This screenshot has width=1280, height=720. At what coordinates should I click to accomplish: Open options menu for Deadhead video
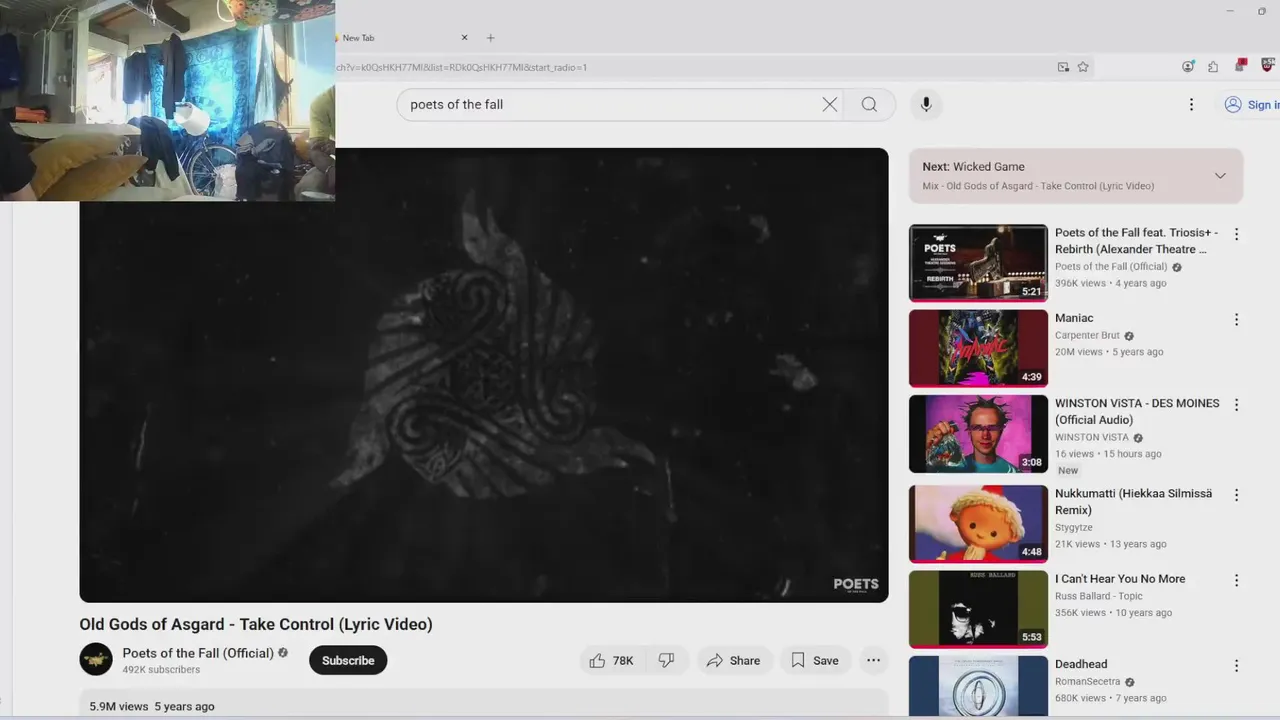pos(1236,666)
